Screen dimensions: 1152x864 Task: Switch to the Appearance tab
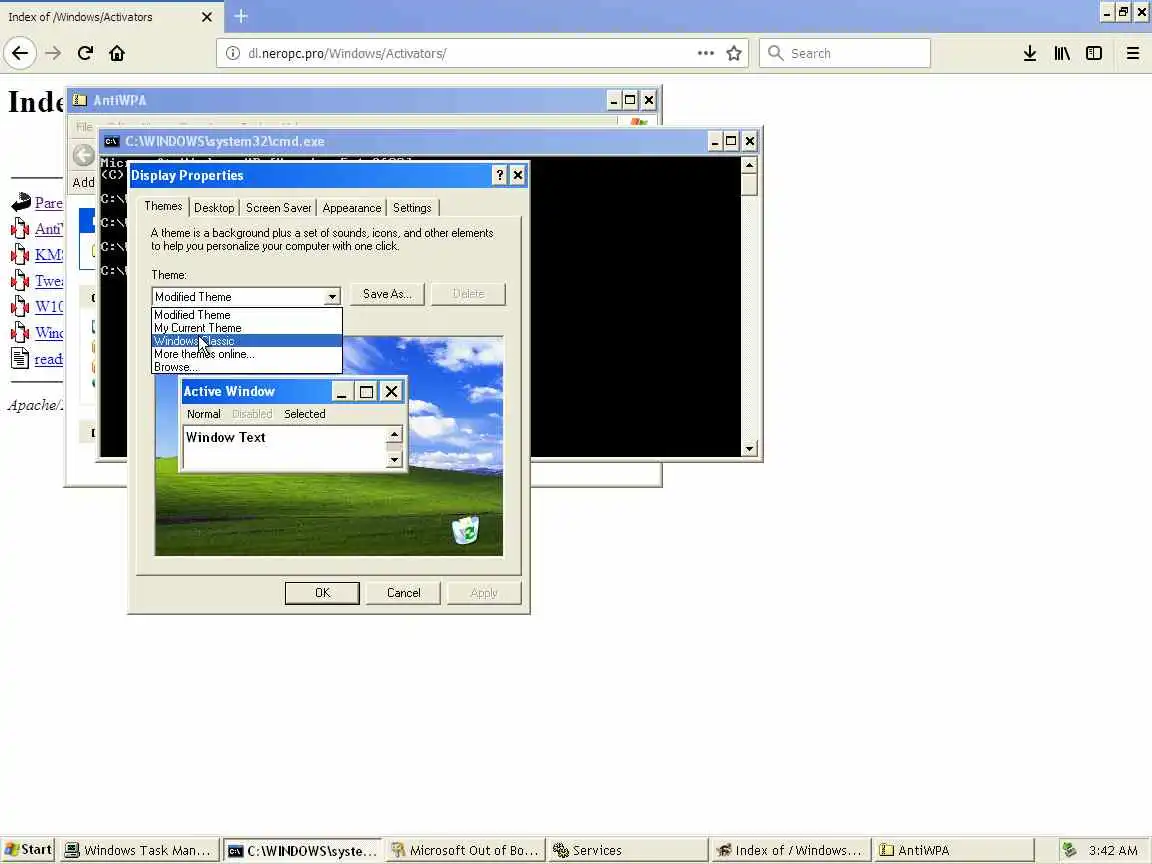(x=351, y=208)
